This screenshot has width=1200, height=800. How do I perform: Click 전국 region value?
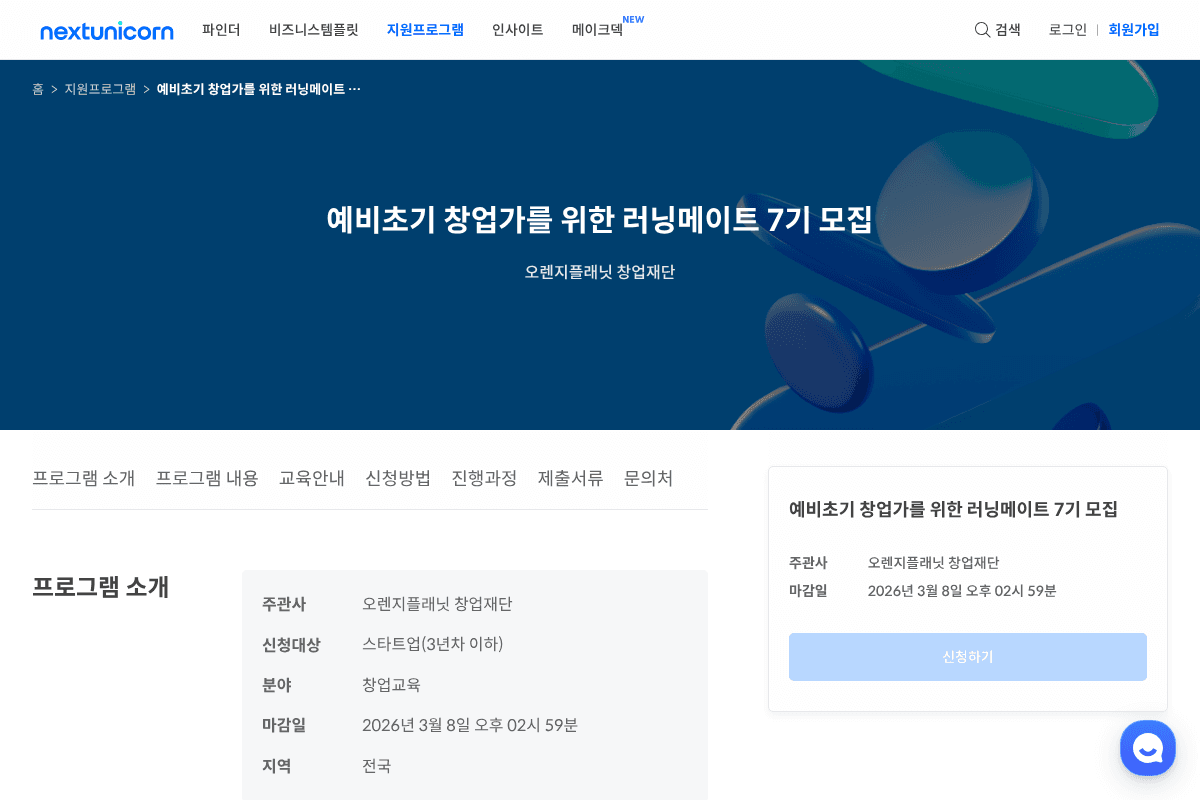click(x=376, y=766)
